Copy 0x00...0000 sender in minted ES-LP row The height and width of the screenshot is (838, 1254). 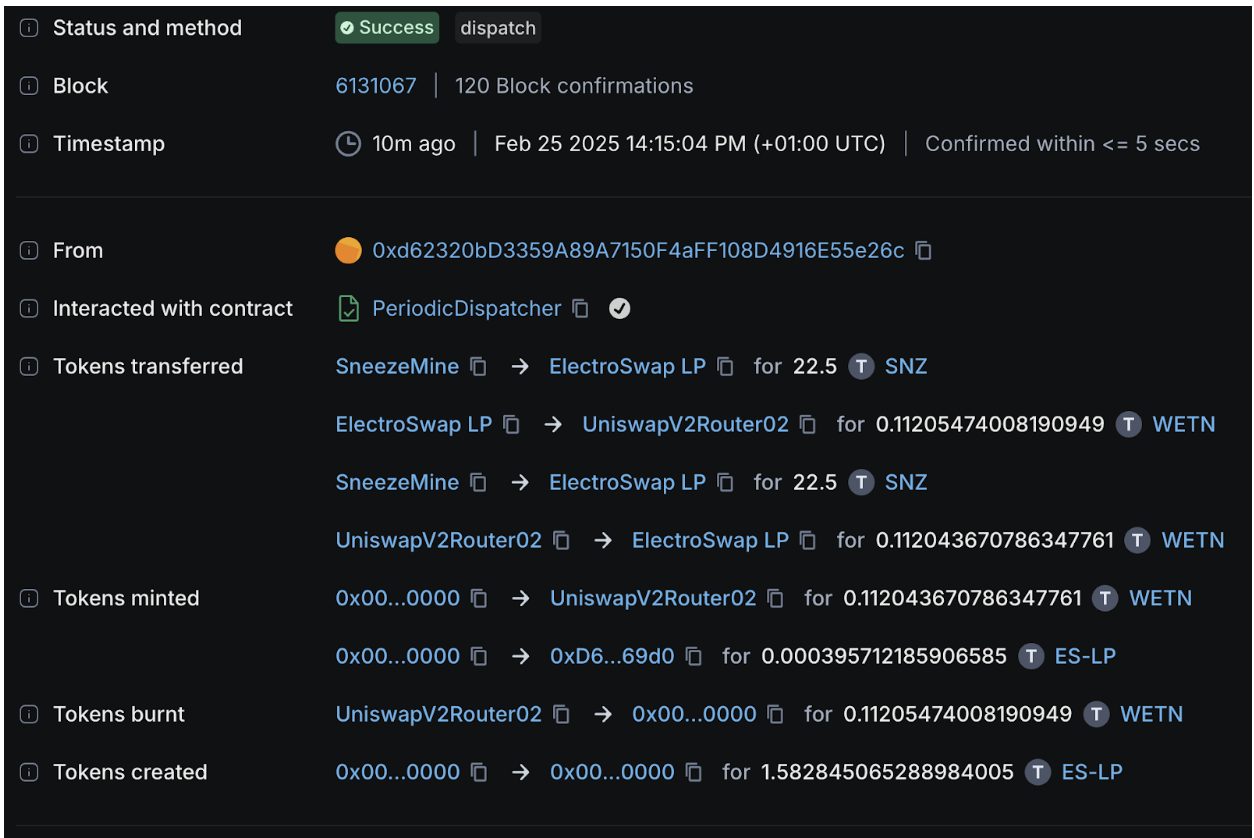(x=479, y=656)
